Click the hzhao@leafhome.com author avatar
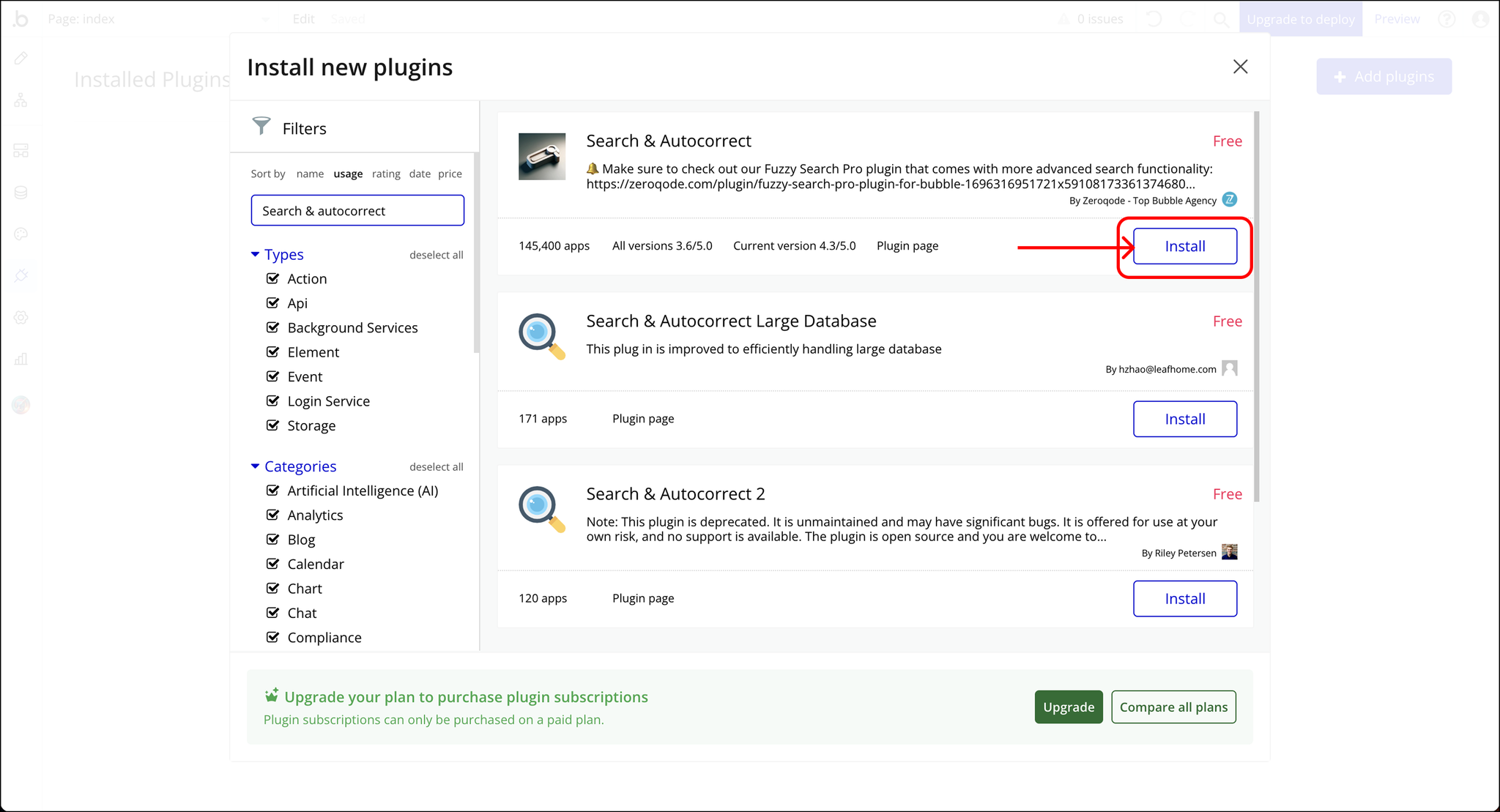Image resolution: width=1500 pixels, height=812 pixels. click(1230, 368)
